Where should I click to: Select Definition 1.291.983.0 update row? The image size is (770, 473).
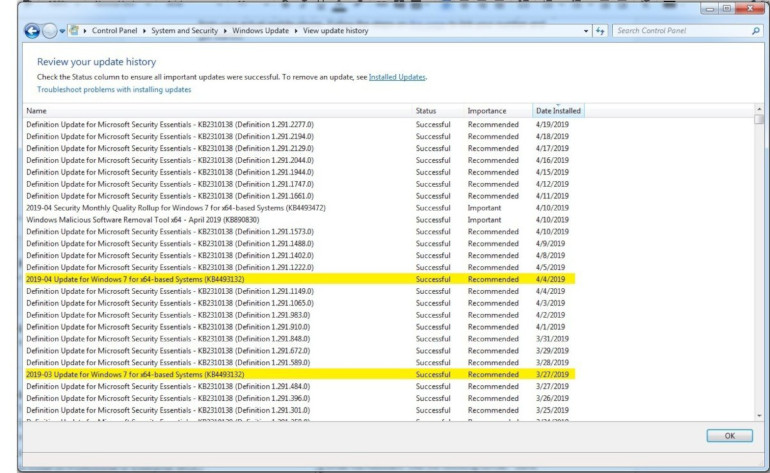pyautogui.click(x=300, y=315)
